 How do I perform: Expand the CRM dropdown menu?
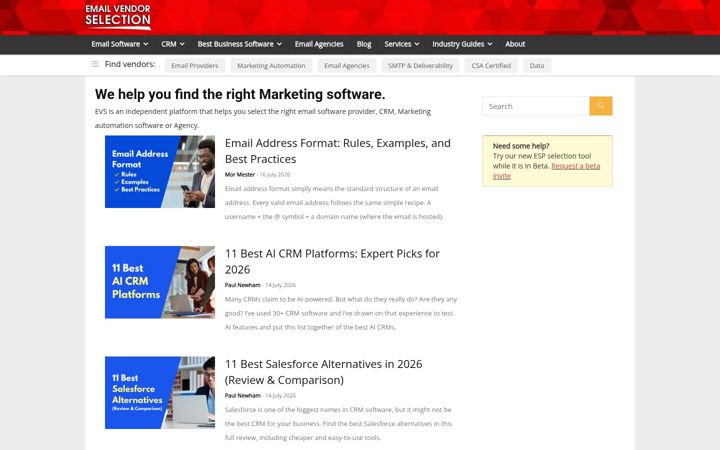tap(173, 44)
